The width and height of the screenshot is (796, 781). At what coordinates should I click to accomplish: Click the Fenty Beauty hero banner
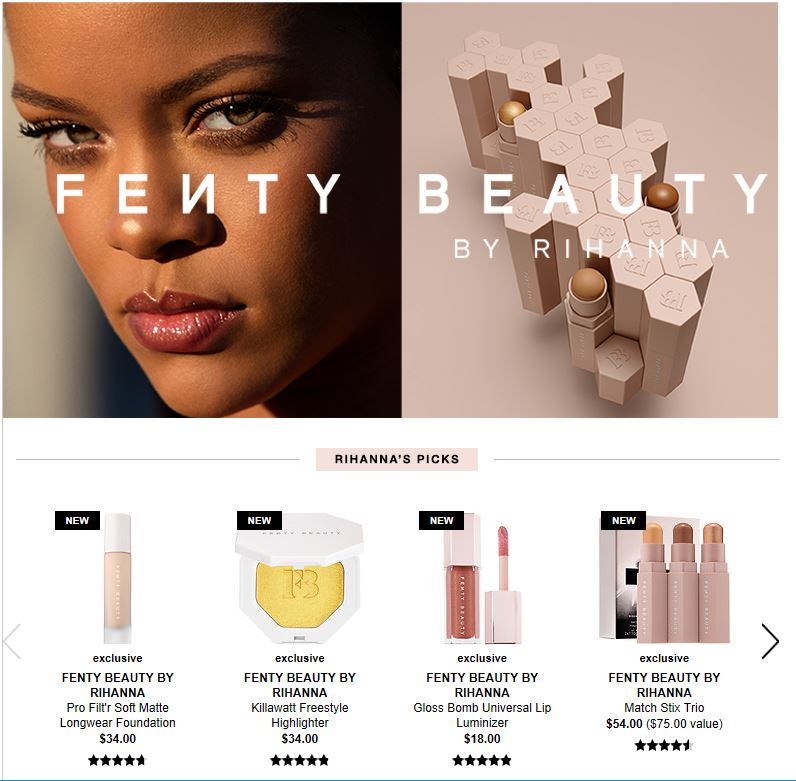(x=390, y=210)
